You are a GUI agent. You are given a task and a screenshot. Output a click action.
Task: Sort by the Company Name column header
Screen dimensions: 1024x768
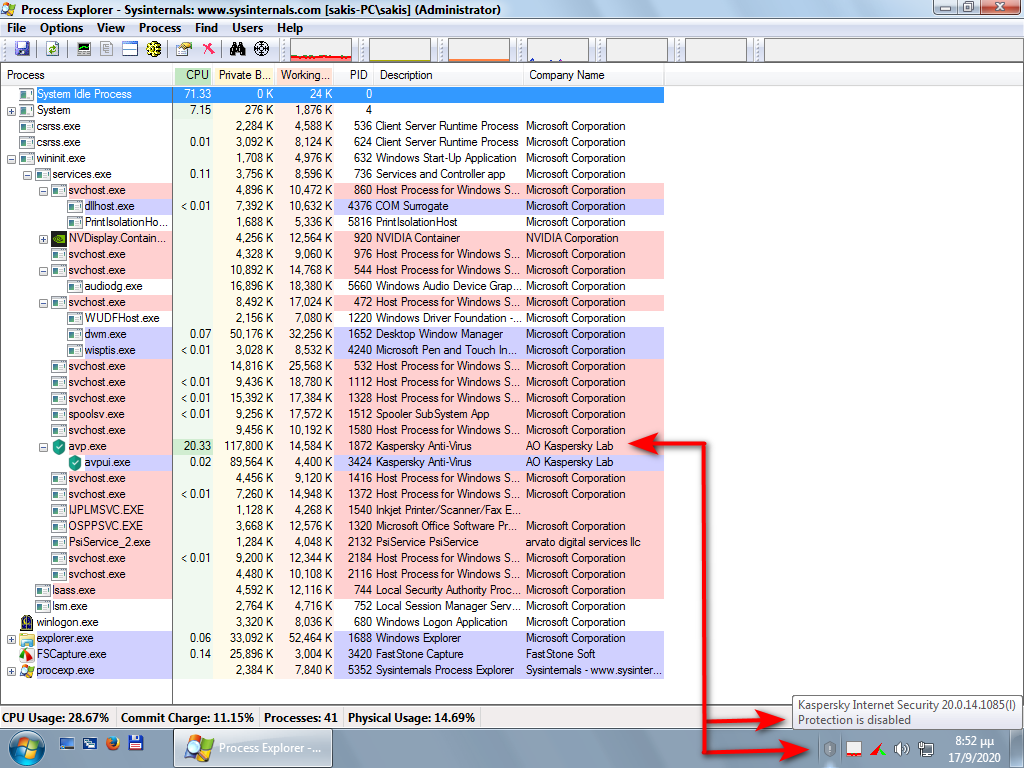tap(594, 75)
